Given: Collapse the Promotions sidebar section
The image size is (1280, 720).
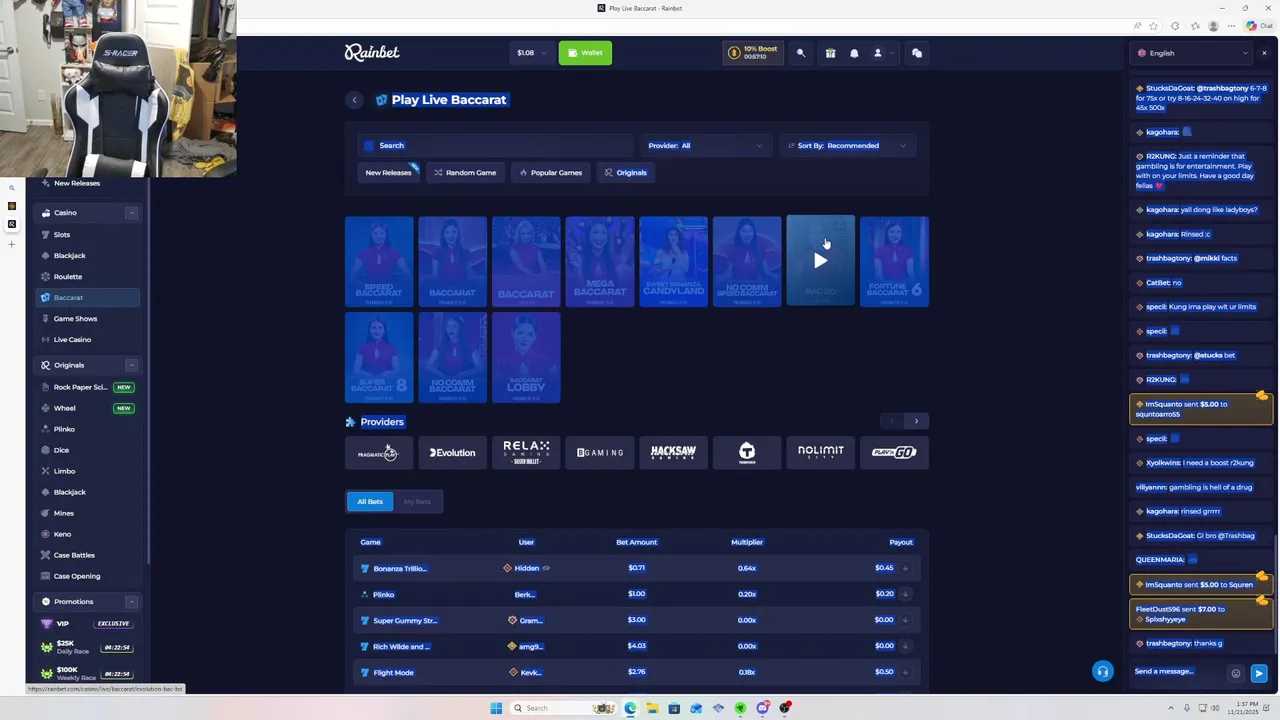Looking at the screenshot, I should [x=131, y=602].
